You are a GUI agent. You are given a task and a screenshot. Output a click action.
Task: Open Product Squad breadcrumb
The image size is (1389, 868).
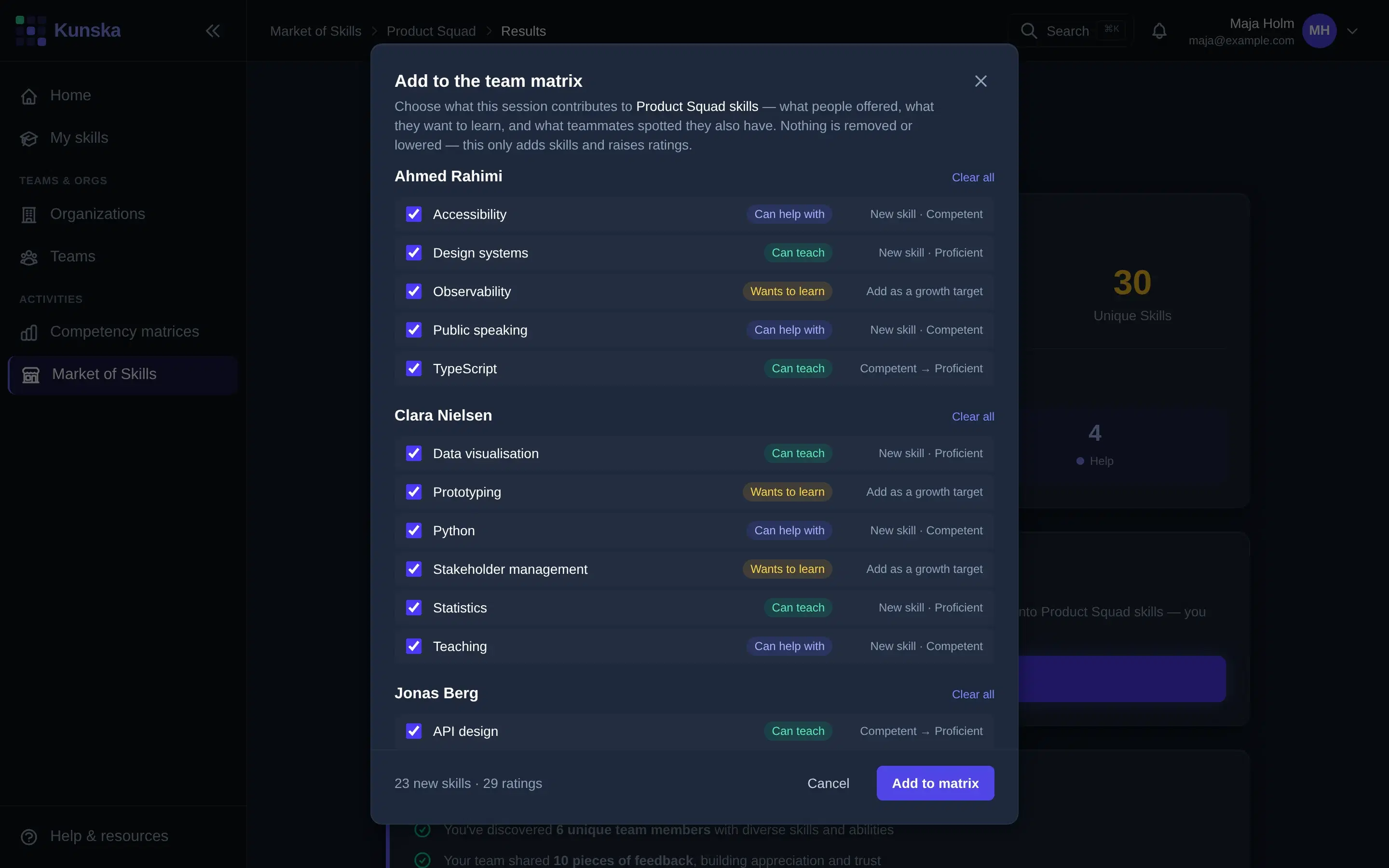[x=431, y=31]
